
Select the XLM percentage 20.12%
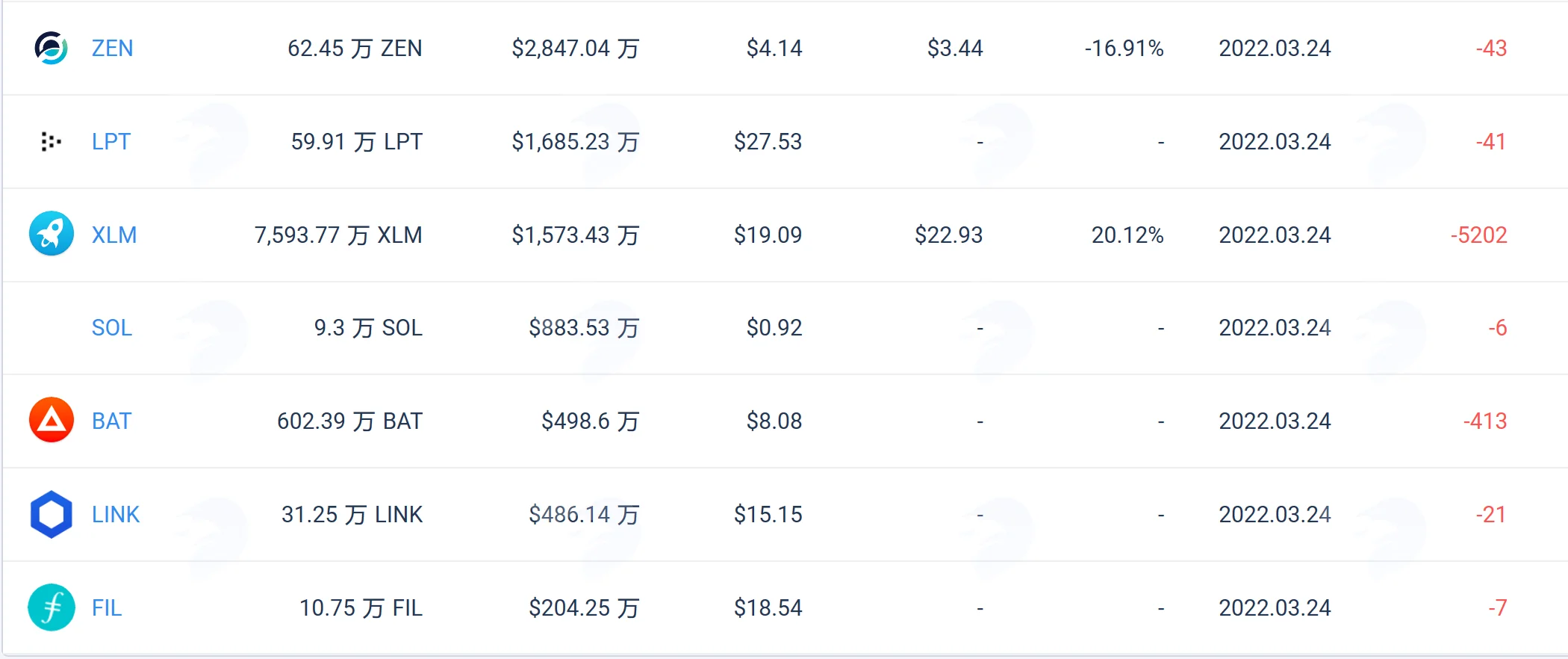(1127, 235)
